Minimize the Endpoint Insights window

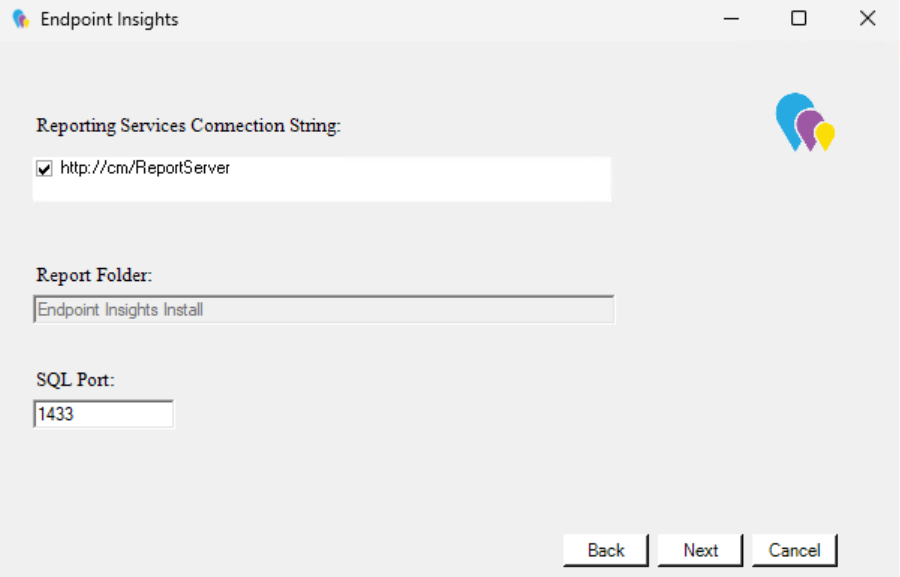pos(731,18)
